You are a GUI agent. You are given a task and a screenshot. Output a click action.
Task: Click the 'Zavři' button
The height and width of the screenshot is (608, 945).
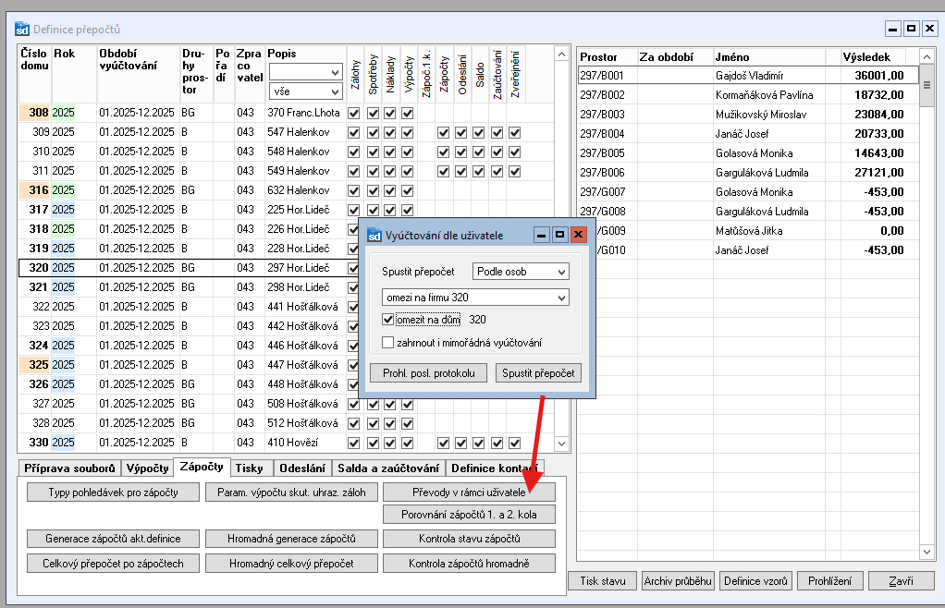tap(900, 581)
